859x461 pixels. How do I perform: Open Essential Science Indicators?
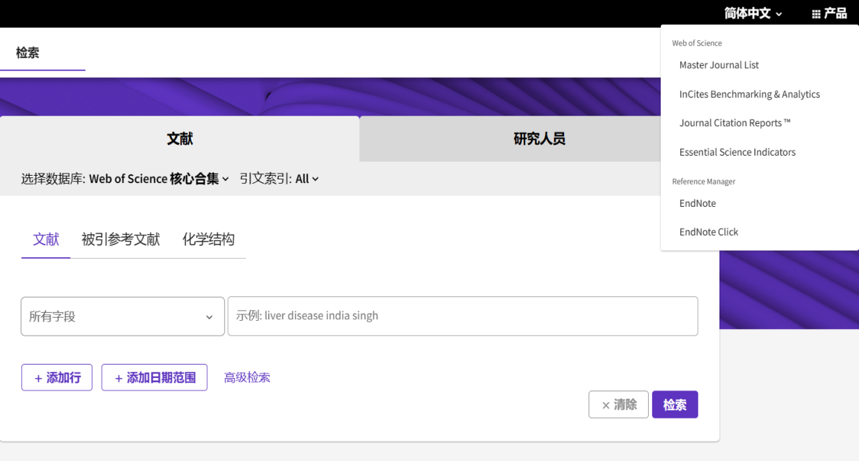[737, 152]
